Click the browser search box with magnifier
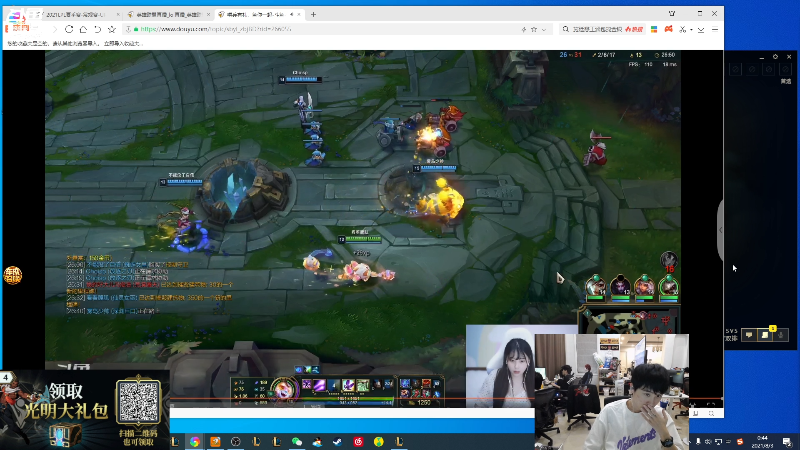The height and width of the screenshot is (450, 800). [602, 29]
